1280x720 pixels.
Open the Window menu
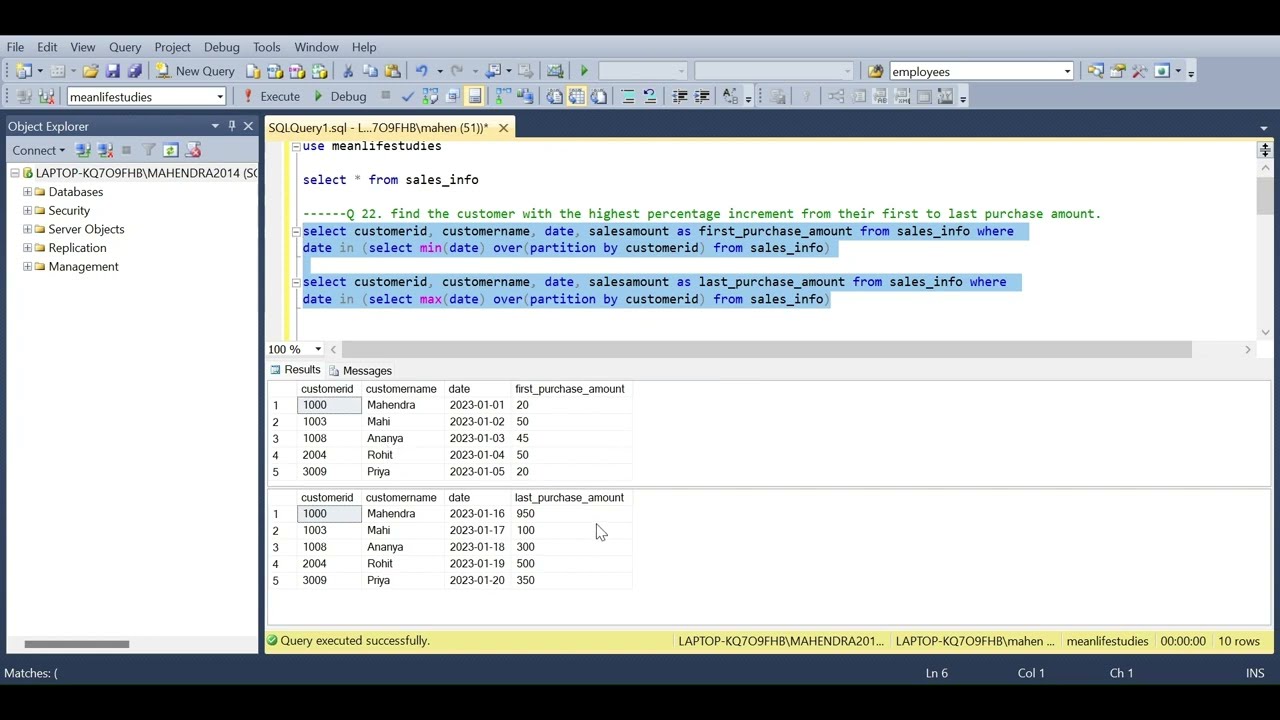tap(316, 47)
